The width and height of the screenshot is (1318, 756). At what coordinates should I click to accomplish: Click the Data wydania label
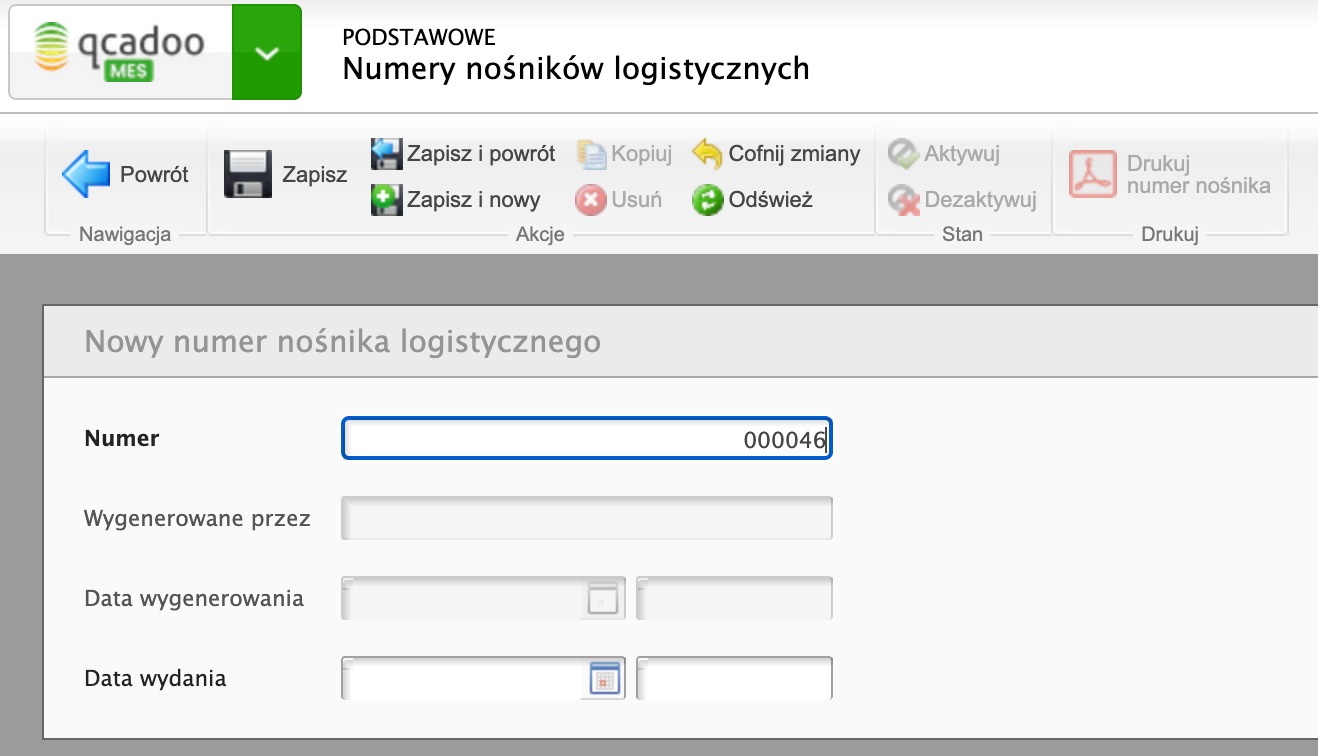pos(155,679)
